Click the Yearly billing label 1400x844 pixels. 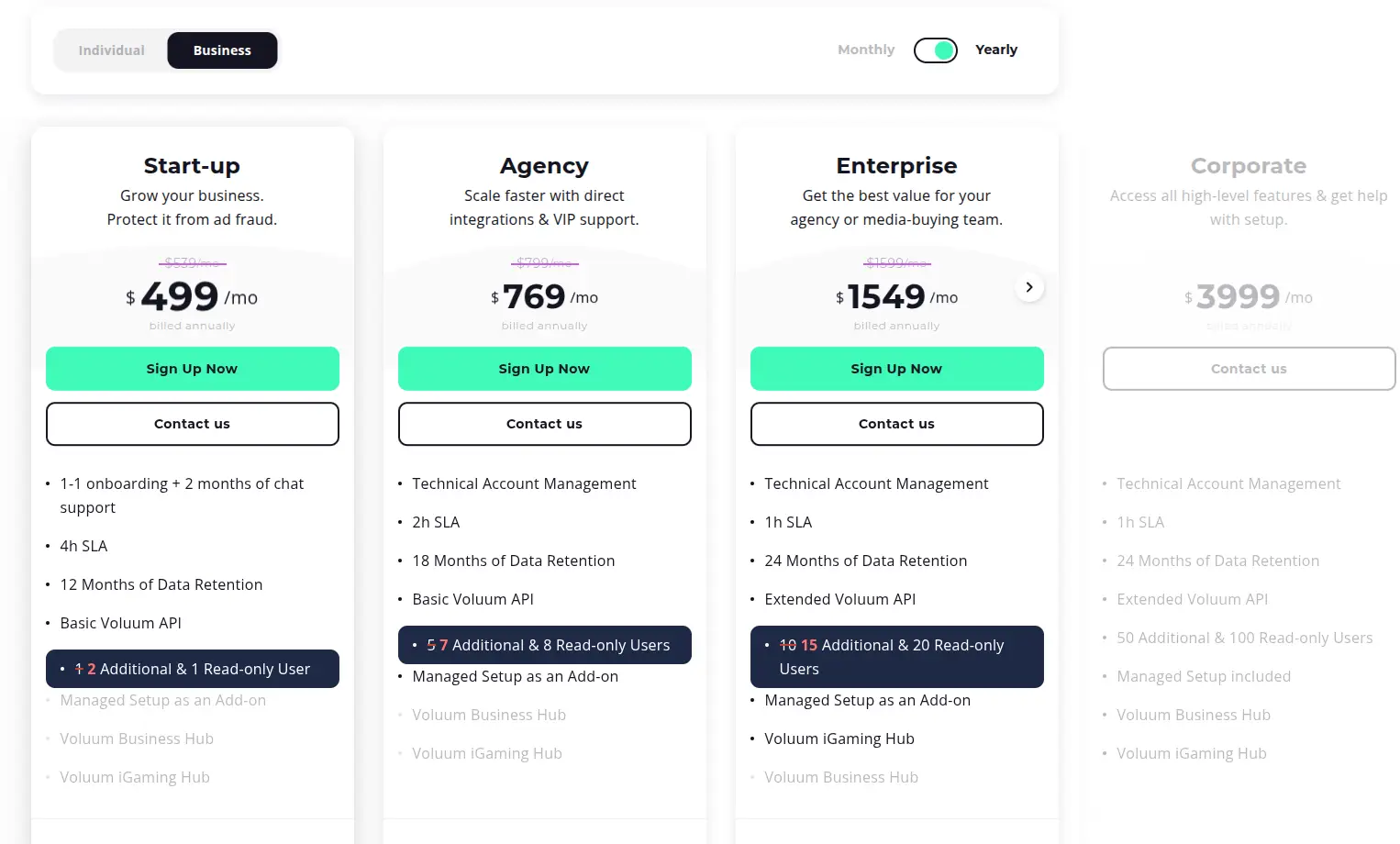pos(996,50)
